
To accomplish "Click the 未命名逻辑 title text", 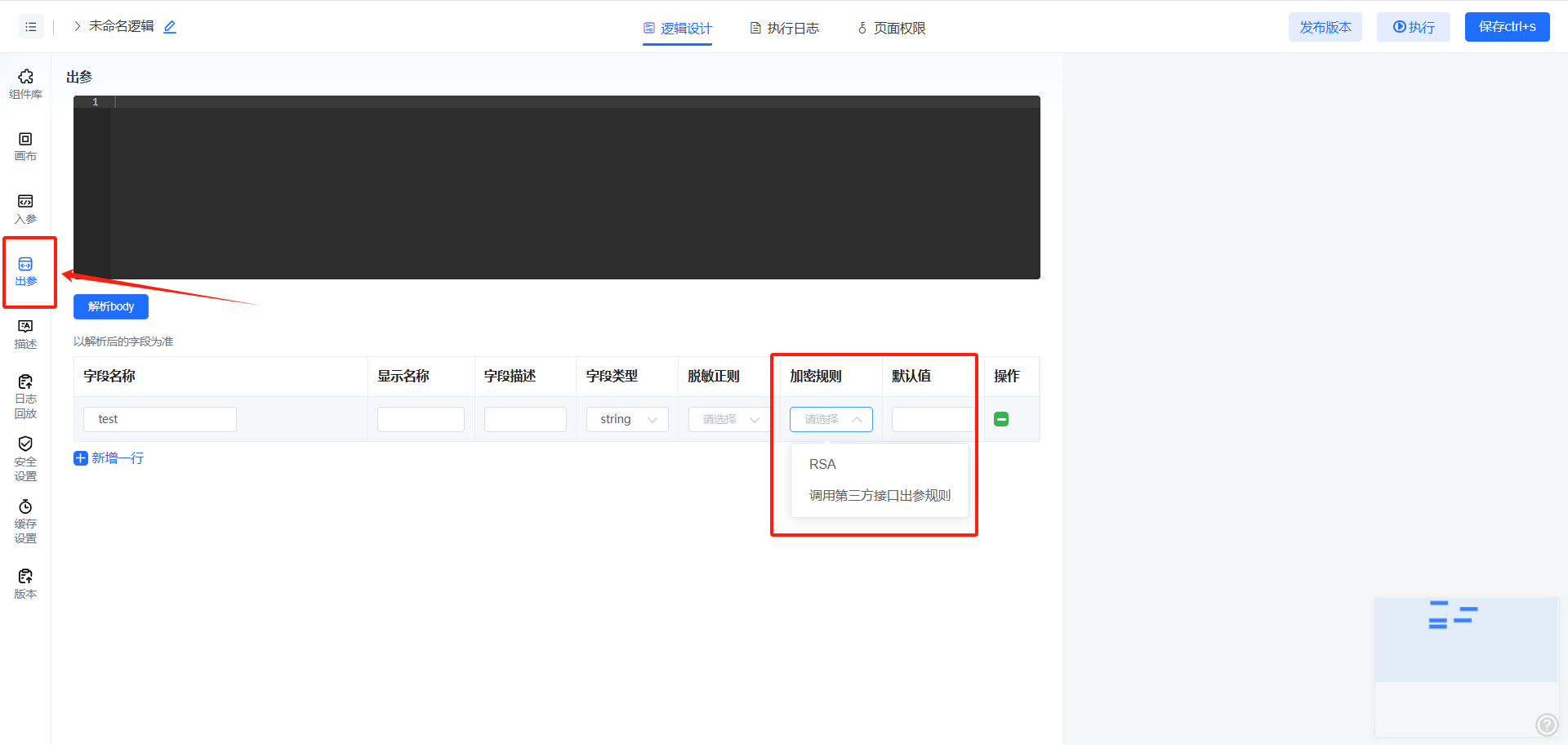I will point(122,26).
